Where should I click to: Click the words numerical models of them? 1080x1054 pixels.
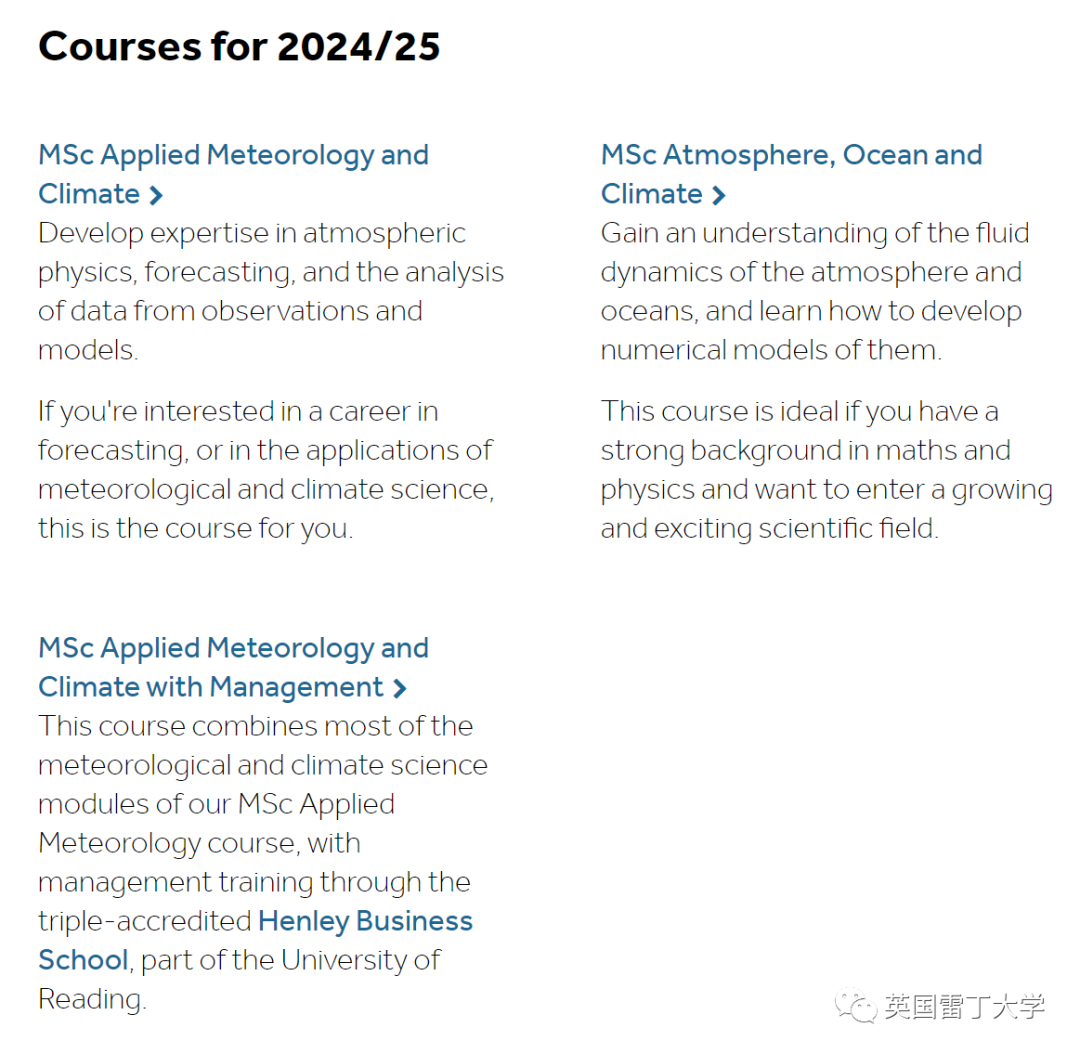771,350
